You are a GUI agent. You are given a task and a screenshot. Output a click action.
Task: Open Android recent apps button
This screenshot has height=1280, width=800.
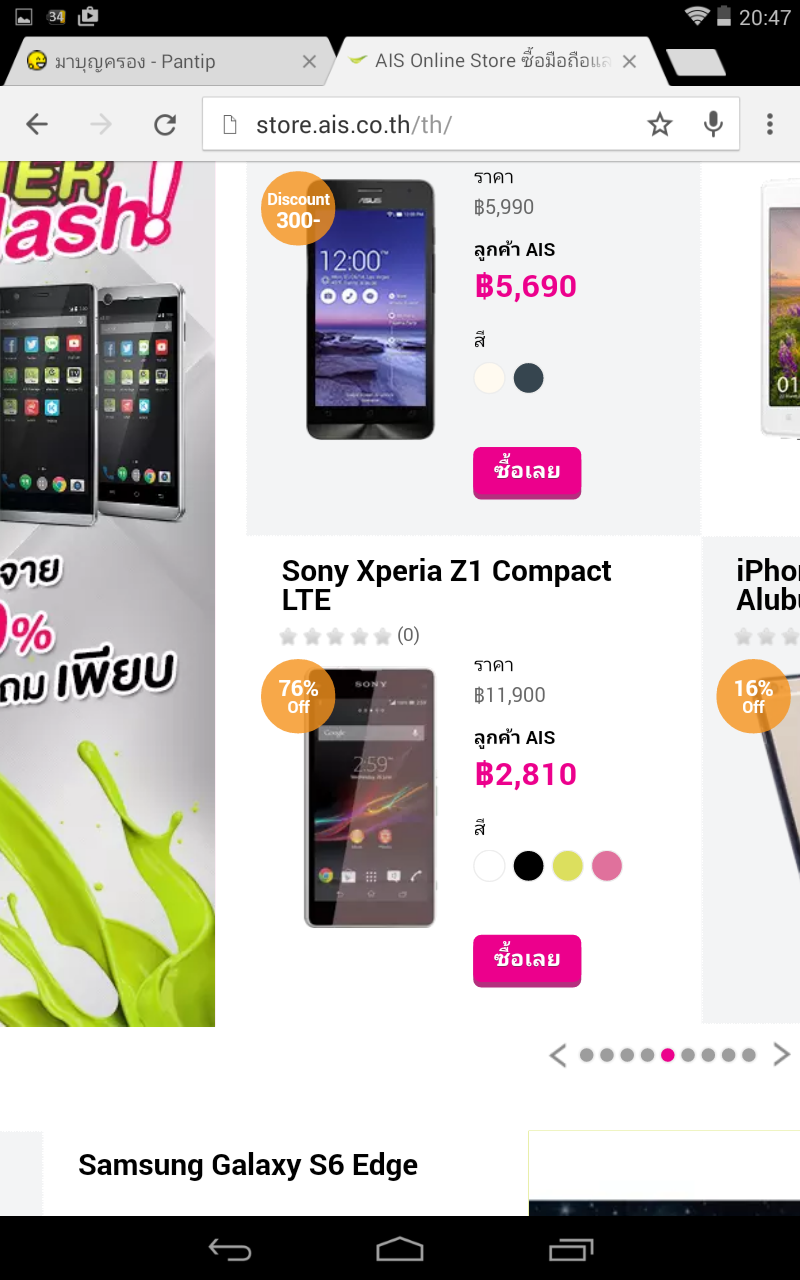coord(571,1249)
